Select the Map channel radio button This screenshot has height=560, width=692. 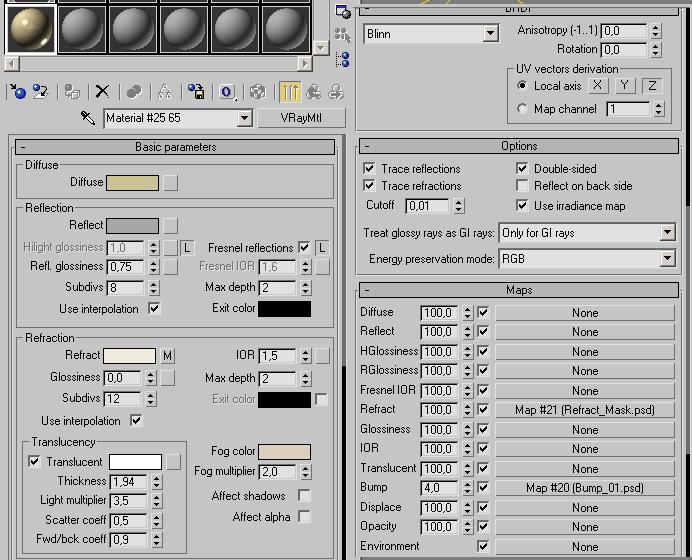(522, 109)
